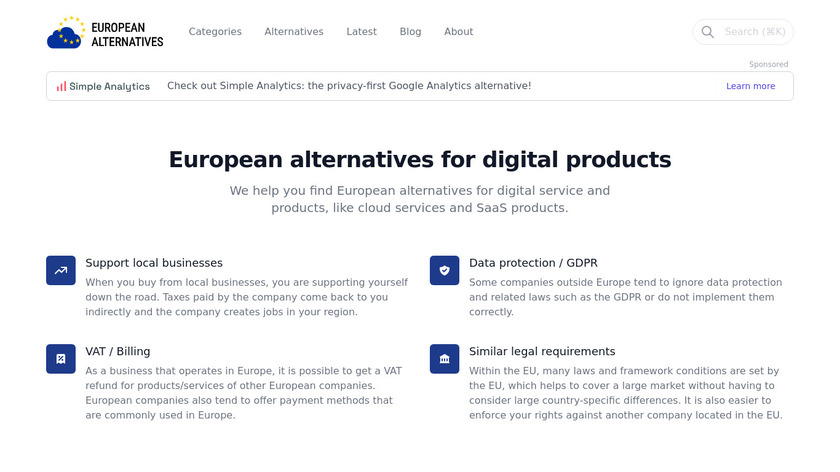Click the trending arrow icon beside Support local businesses

(61, 270)
